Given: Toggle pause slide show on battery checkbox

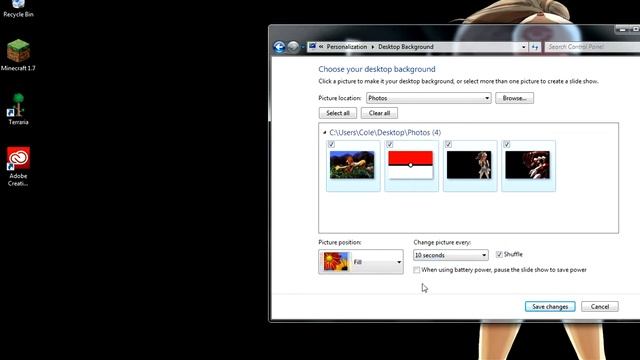Looking at the screenshot, I should pos(416,270).
